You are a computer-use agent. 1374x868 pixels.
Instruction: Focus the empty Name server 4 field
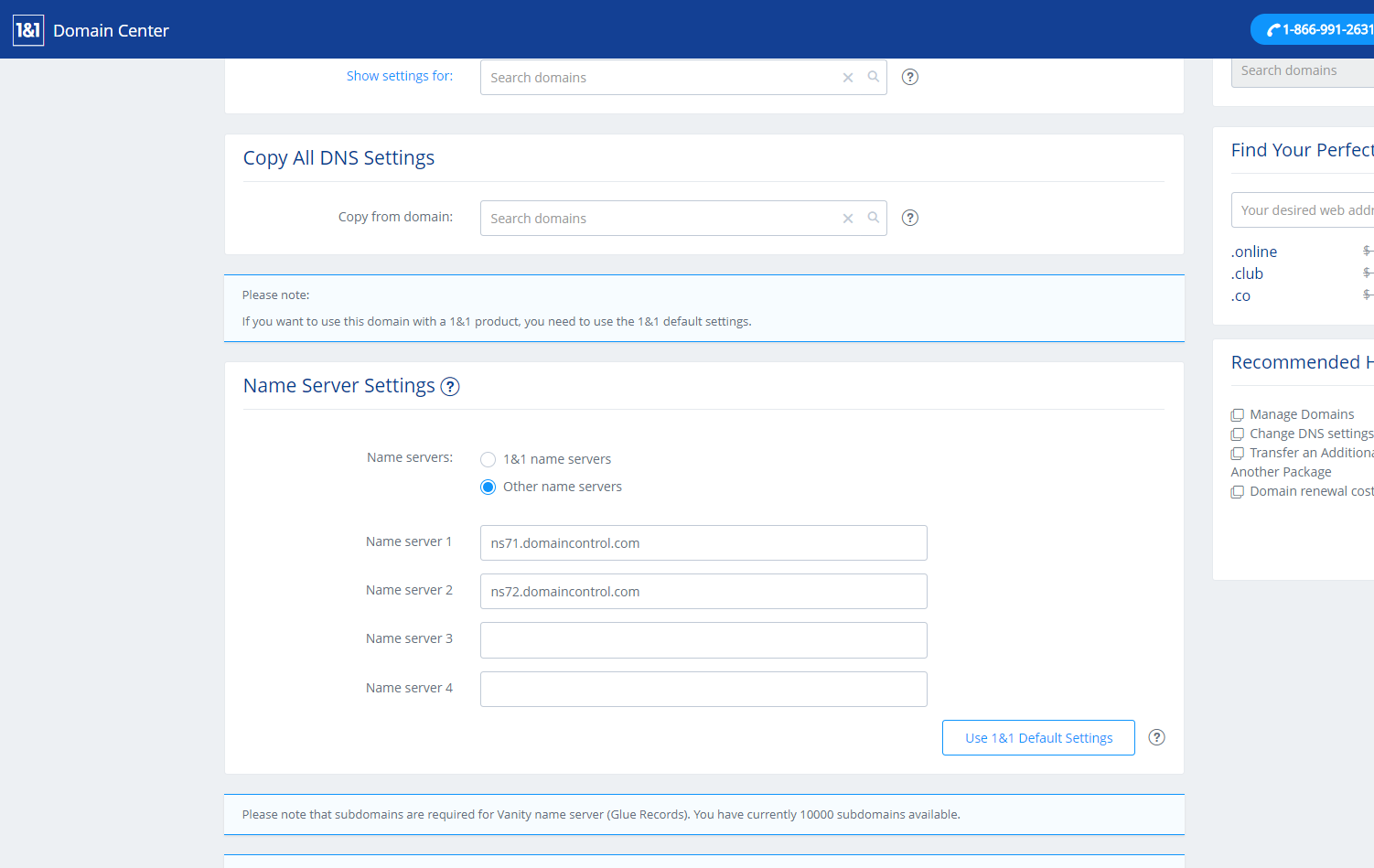703,689
